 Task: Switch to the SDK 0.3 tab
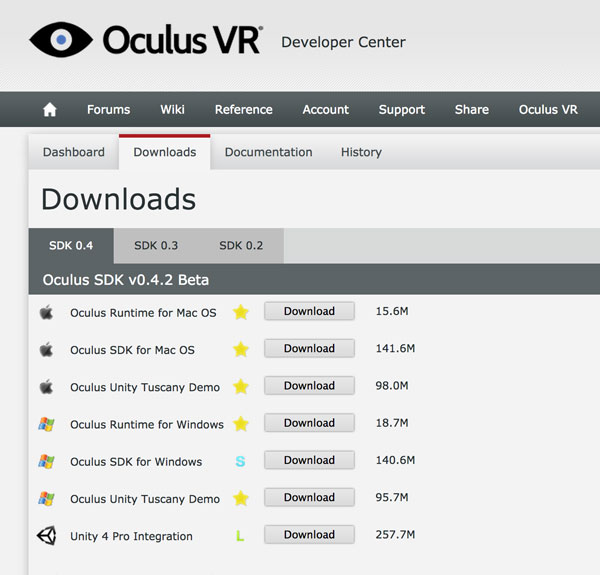(156, 245)
